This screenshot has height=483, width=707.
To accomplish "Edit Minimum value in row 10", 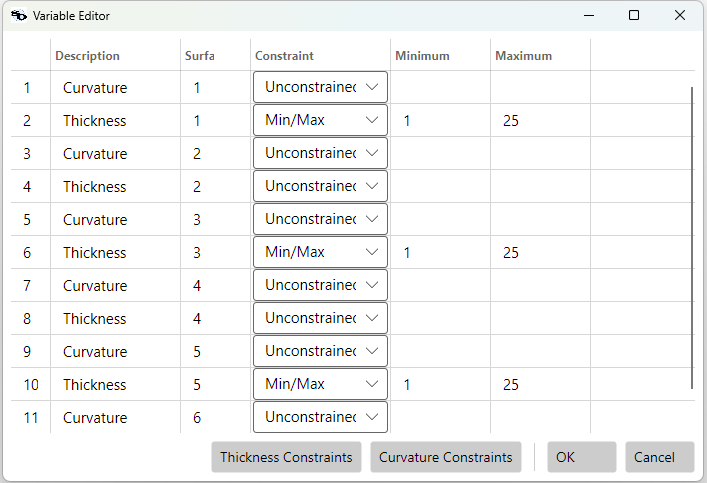I will pyautogui.click(x=441, y=384).
